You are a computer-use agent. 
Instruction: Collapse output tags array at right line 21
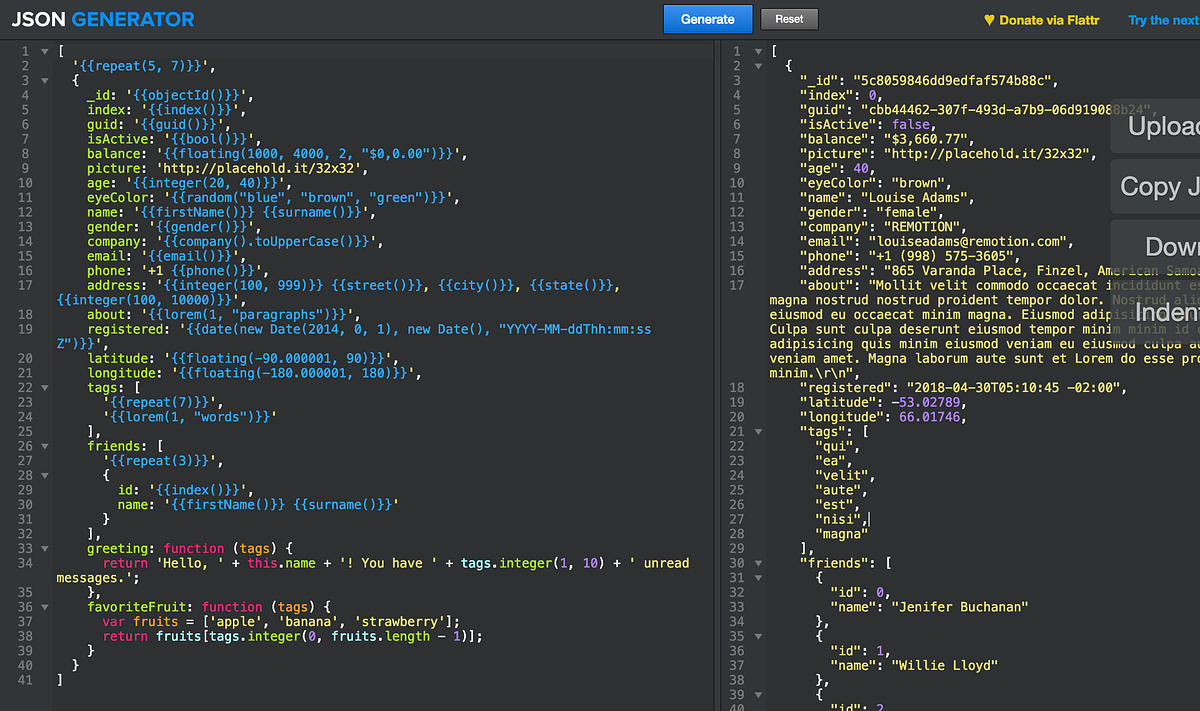click(757, 431)
